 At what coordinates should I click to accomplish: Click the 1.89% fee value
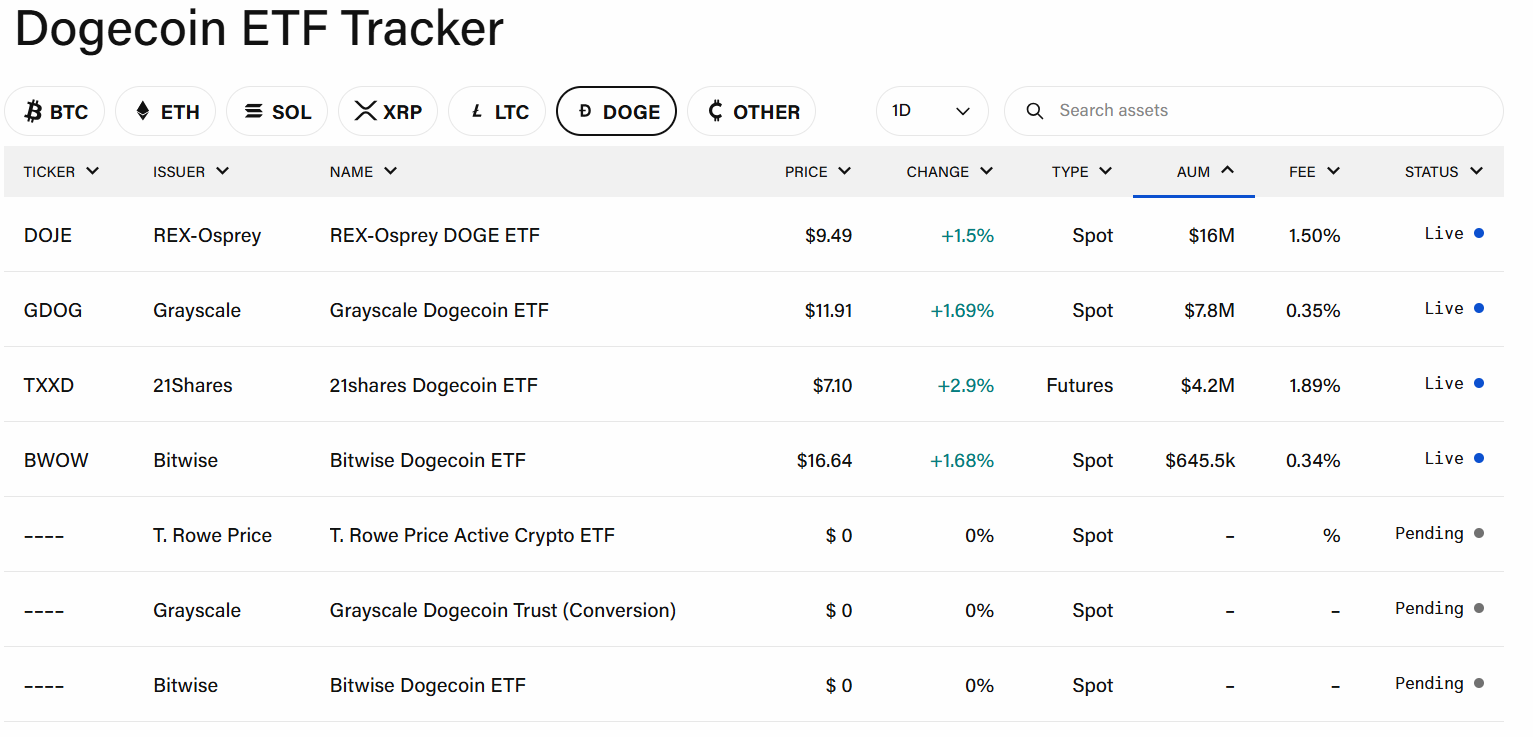pyautogui.click(x=1314, y=386)
